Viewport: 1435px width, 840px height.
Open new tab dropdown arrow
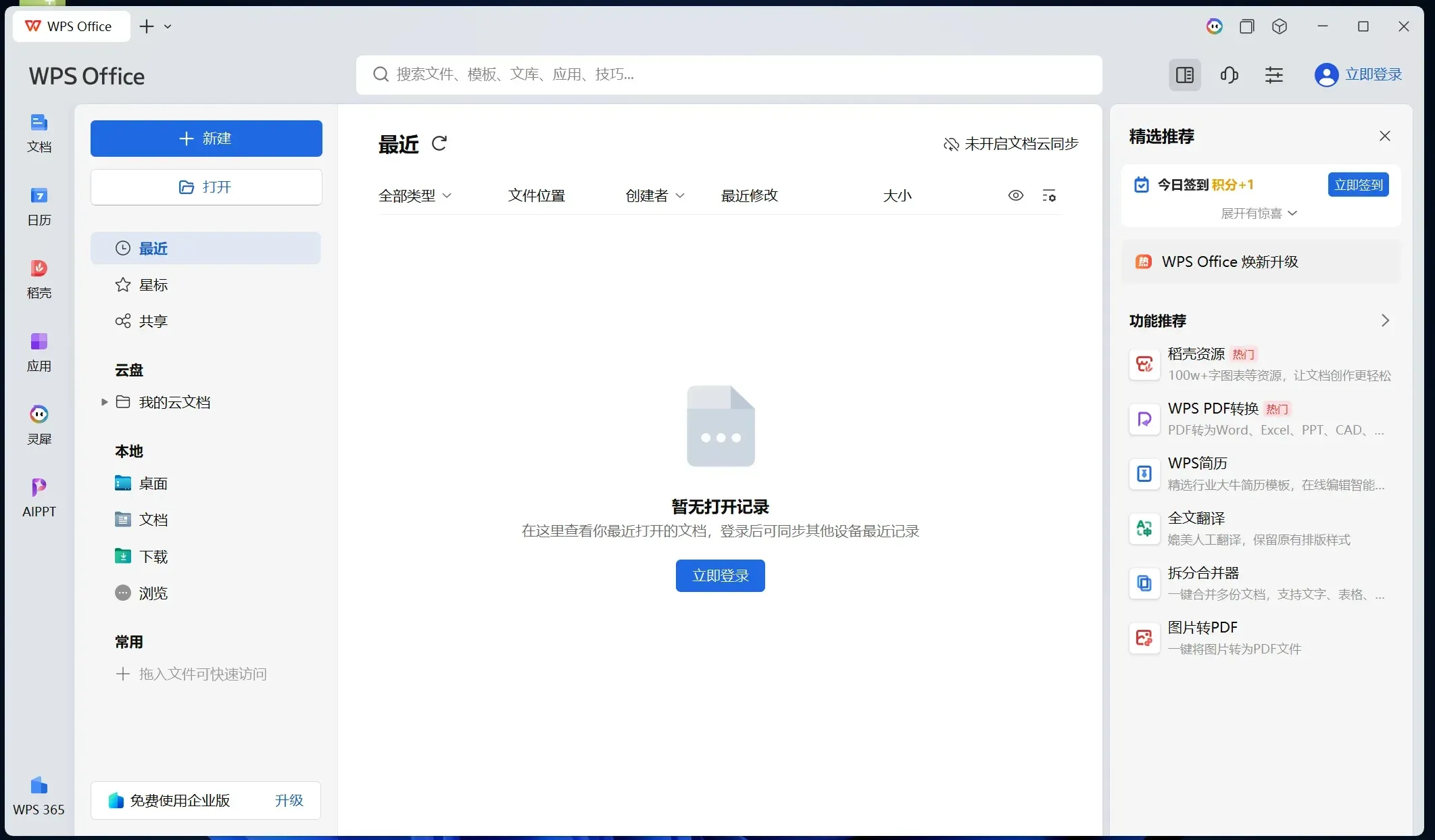point(168,26)
